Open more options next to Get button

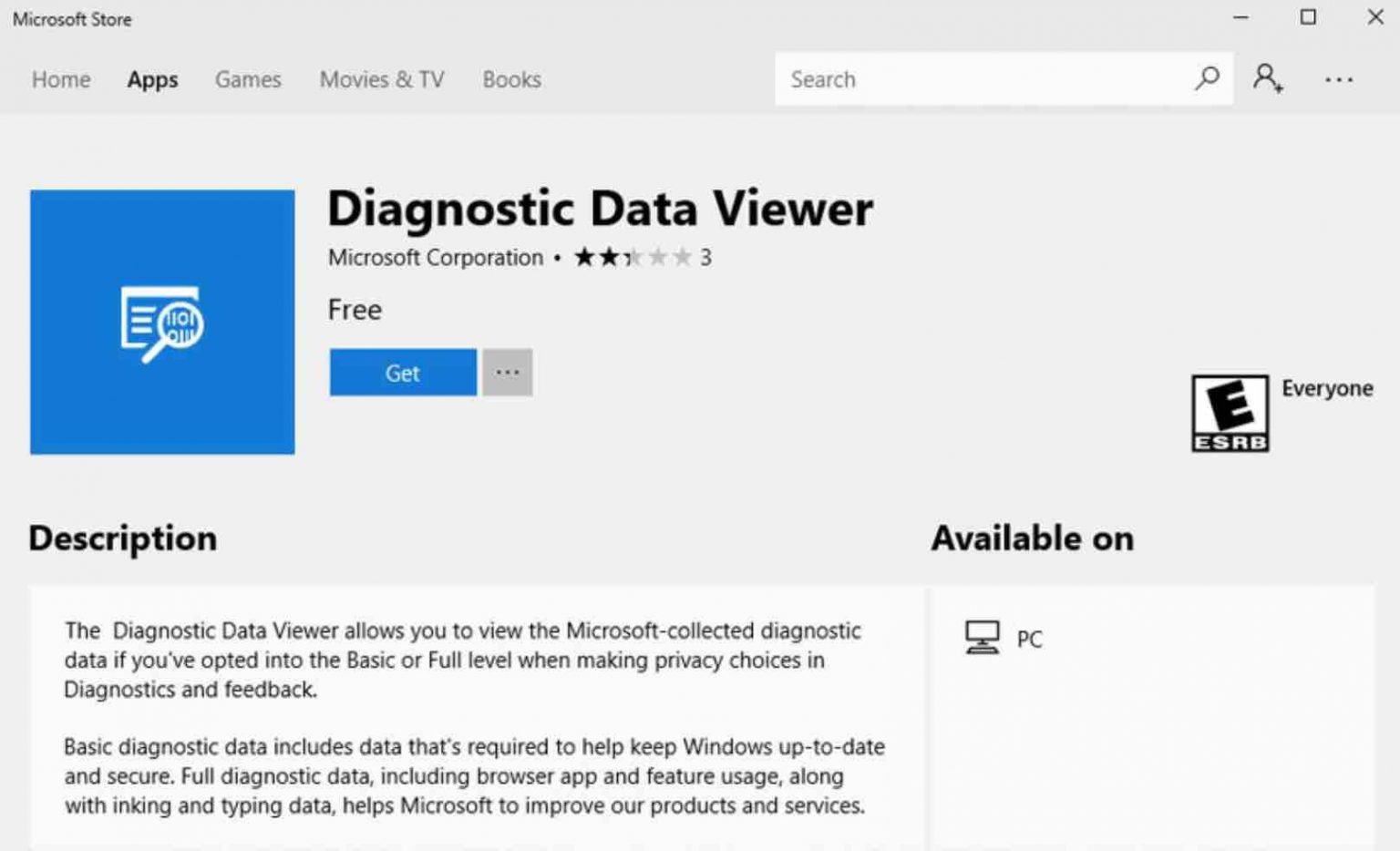pos(507,371)
